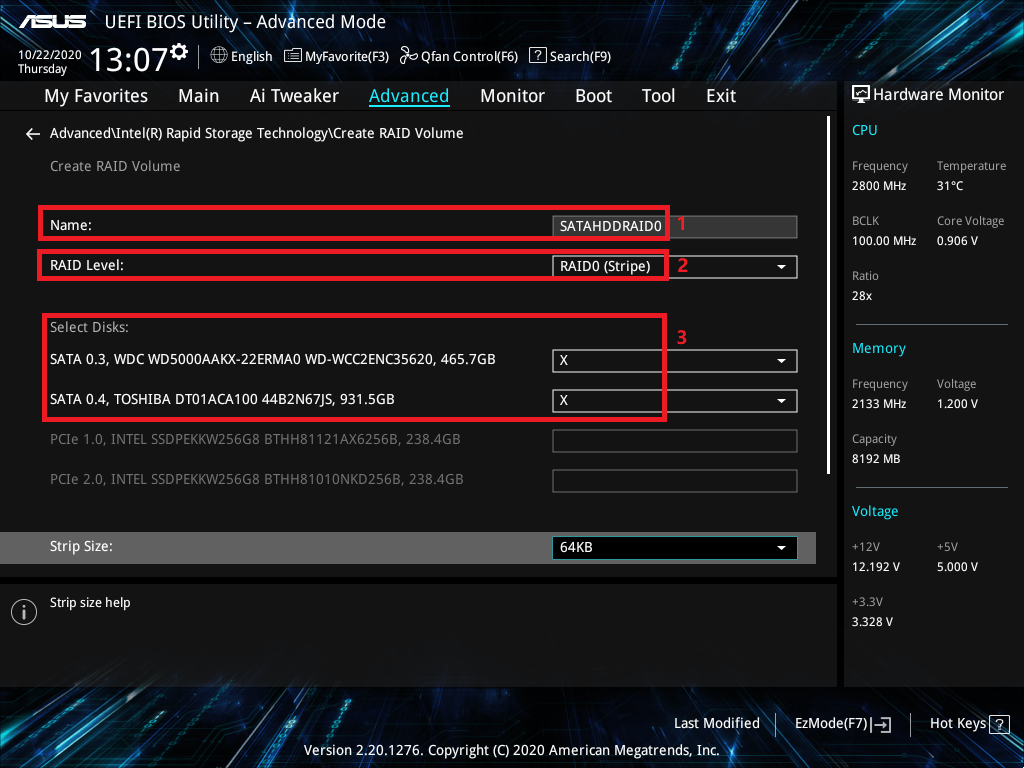This screenshot has height=768, width=1024.
Task: Click the globe English language icon
Action: (x=219, y=56)
